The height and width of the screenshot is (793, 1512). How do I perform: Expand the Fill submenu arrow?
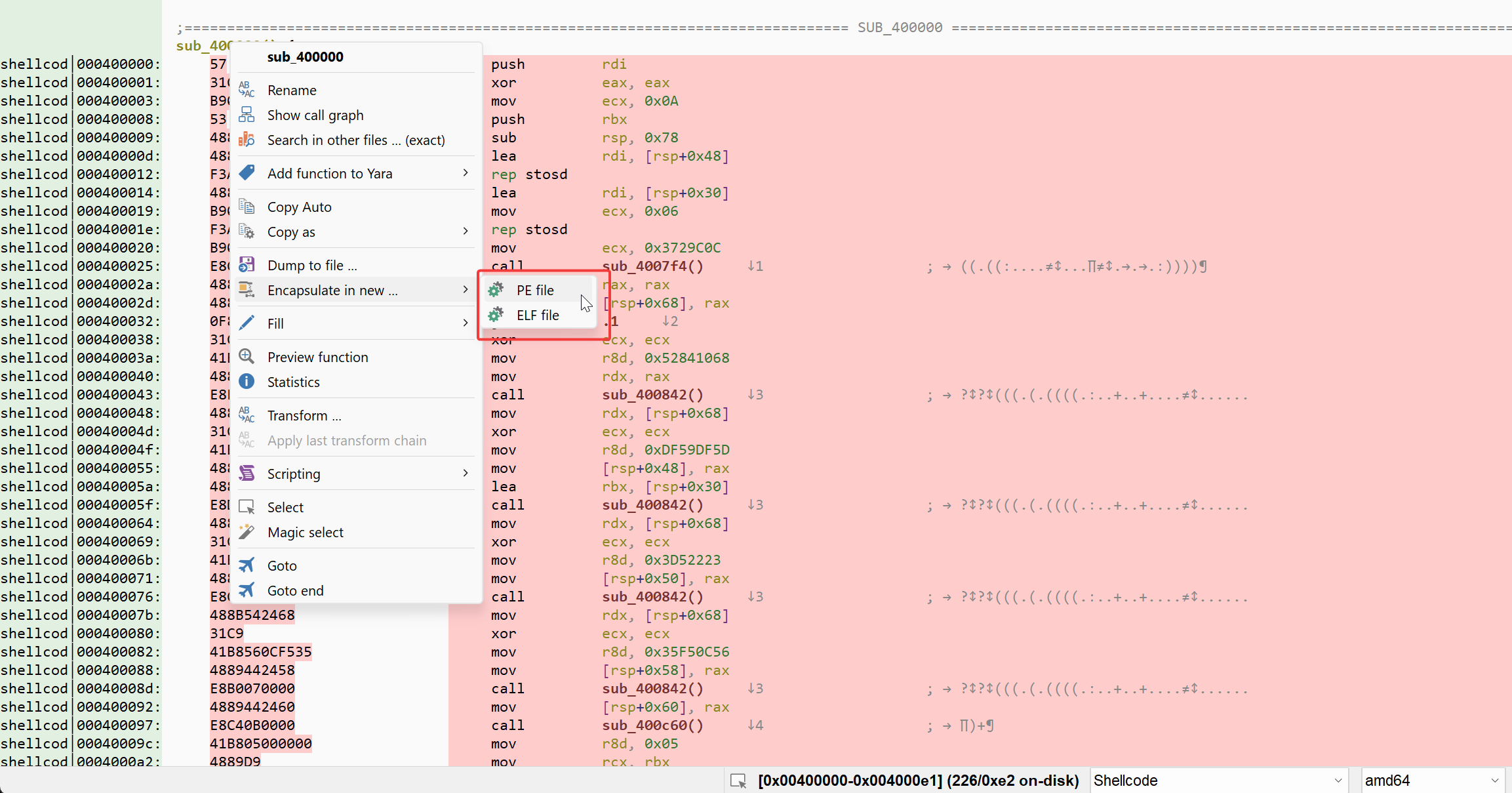(x=466, y=323)
